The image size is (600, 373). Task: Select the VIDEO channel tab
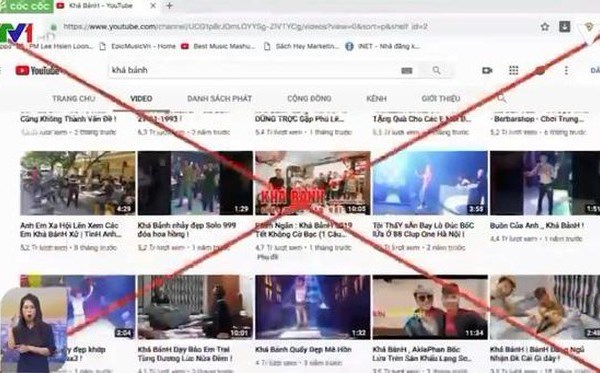(x=141, y=99)
